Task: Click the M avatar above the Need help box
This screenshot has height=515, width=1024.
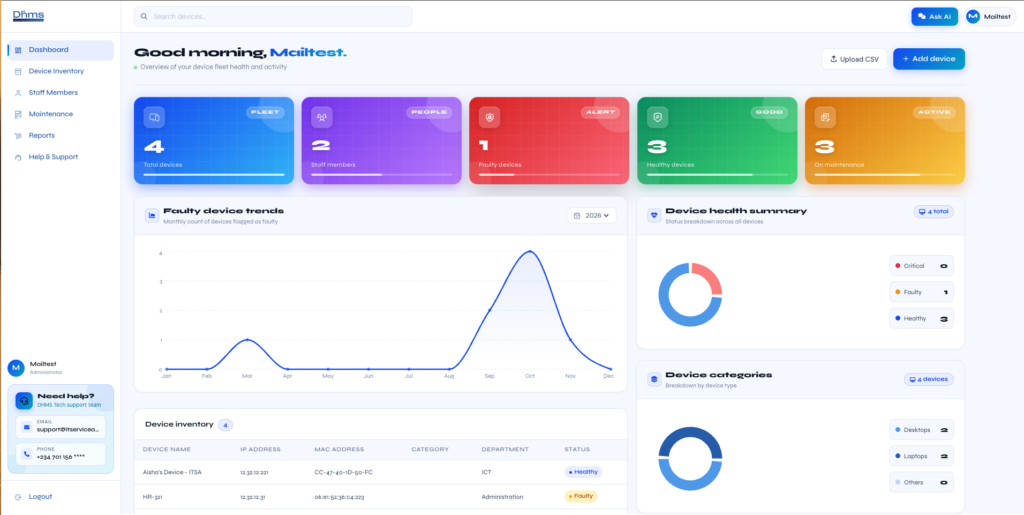Action: [x=16, y=367]
